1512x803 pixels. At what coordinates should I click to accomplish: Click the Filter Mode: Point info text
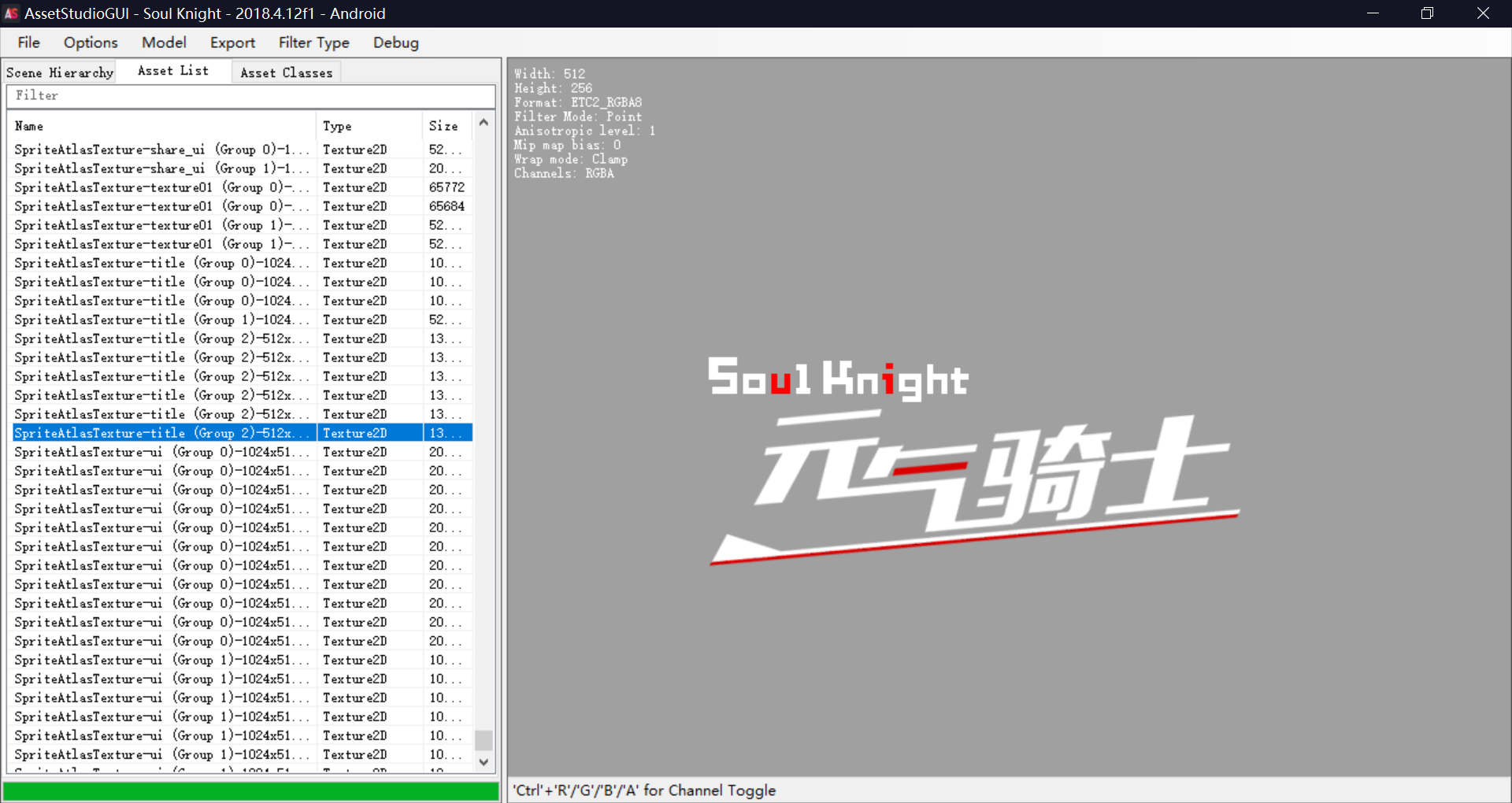coord(578,117)
